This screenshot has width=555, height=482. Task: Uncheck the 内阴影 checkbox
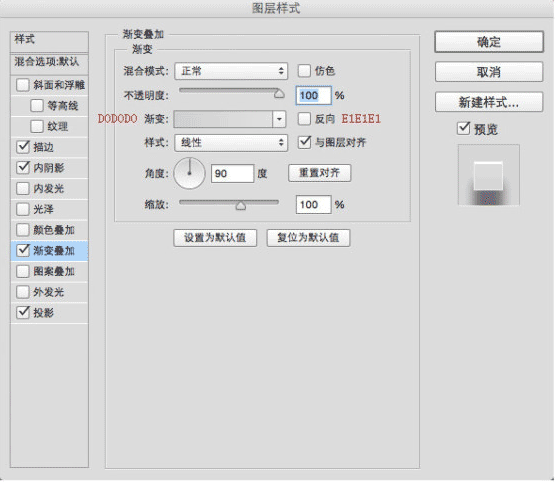tap(23, 167)
